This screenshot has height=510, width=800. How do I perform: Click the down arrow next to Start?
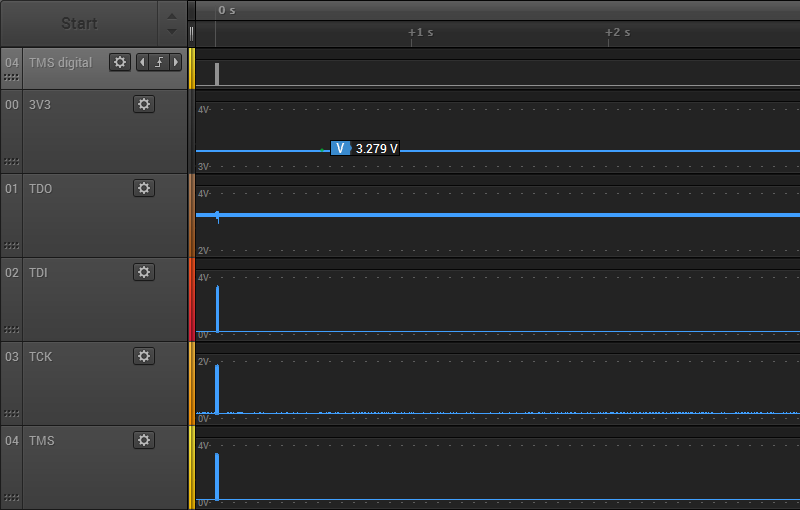click(172, 32)
